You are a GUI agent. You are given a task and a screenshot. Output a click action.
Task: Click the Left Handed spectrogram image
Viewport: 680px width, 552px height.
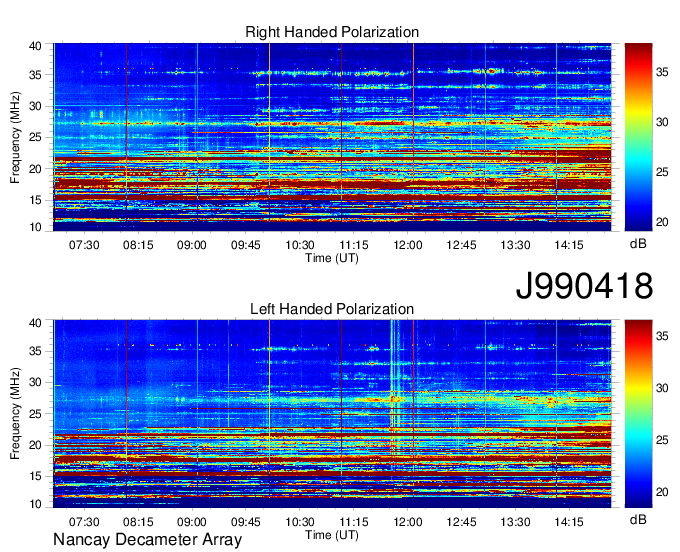pyautogui.click(x=332, y=414)
